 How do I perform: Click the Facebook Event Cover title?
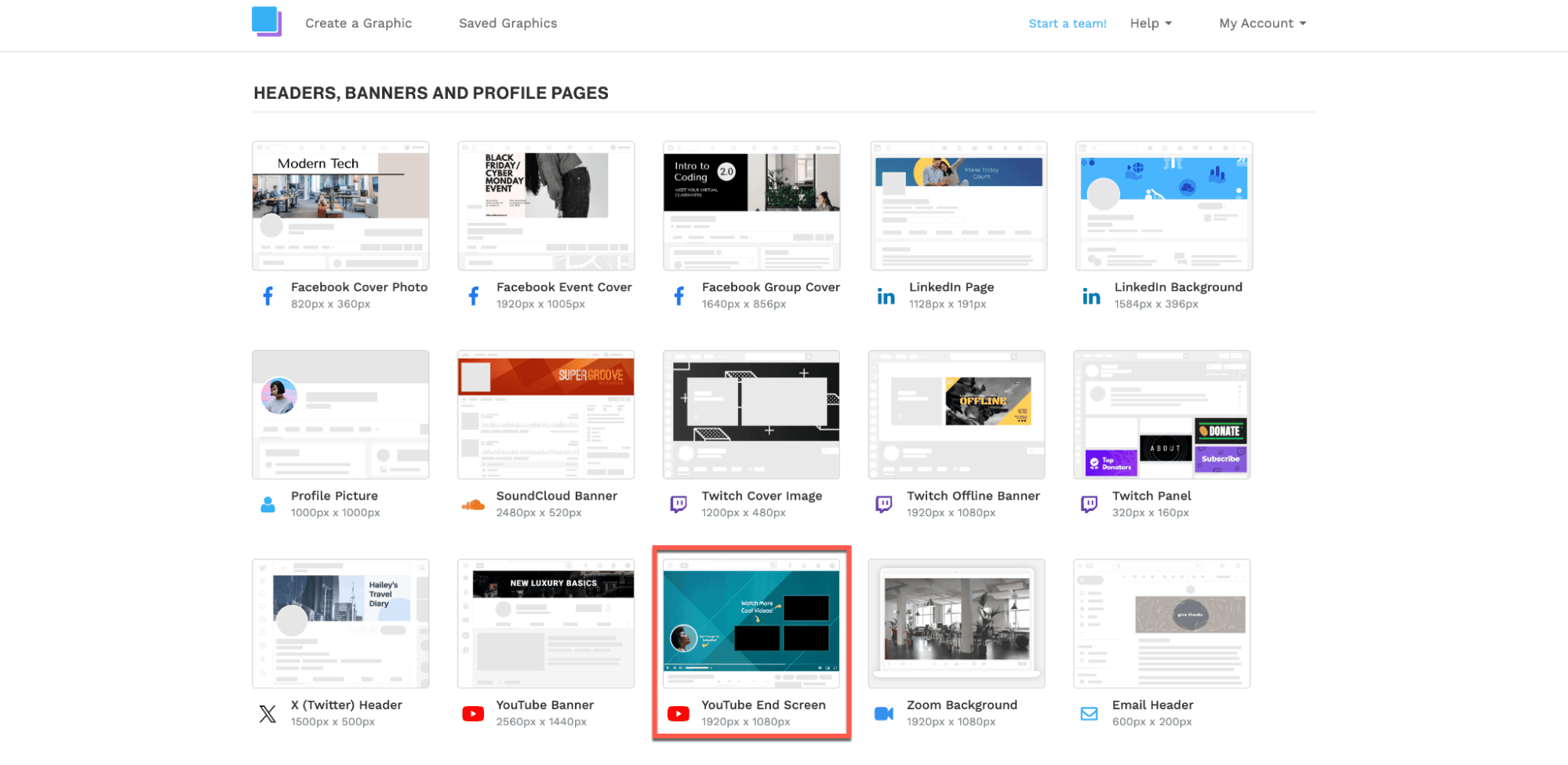[564, 287]
